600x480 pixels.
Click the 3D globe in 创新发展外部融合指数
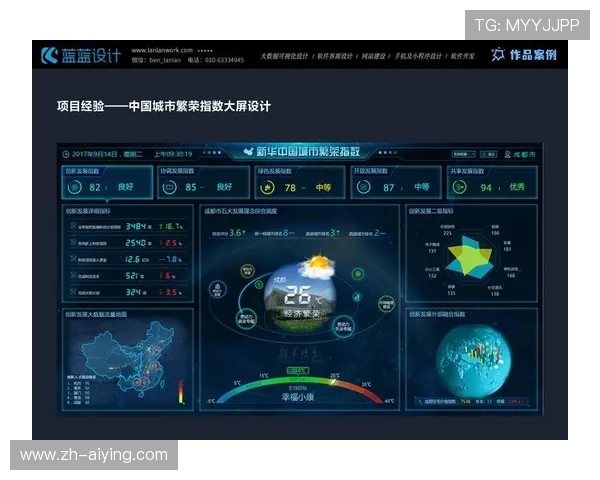tap(473, 361)
